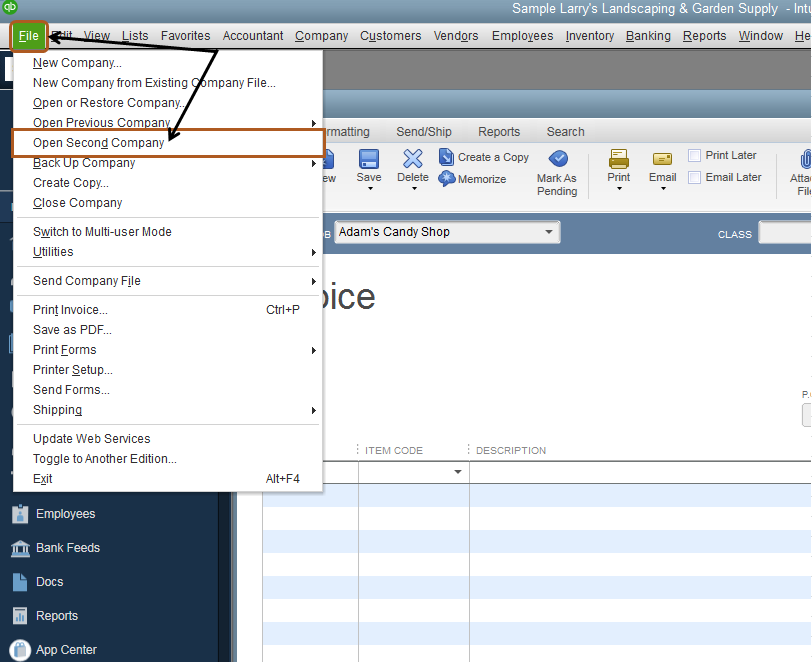The width and height of the screenshot is (812, 662).
Task: Select New Company... from the File menu
Action: click(167, 63)
